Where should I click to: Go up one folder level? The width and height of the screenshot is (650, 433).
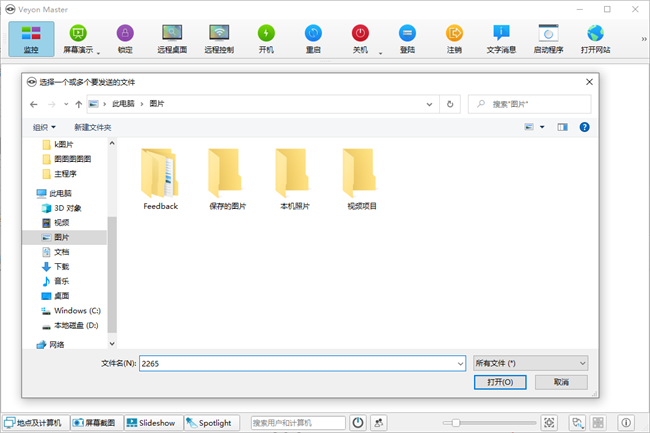coord(79,104)
